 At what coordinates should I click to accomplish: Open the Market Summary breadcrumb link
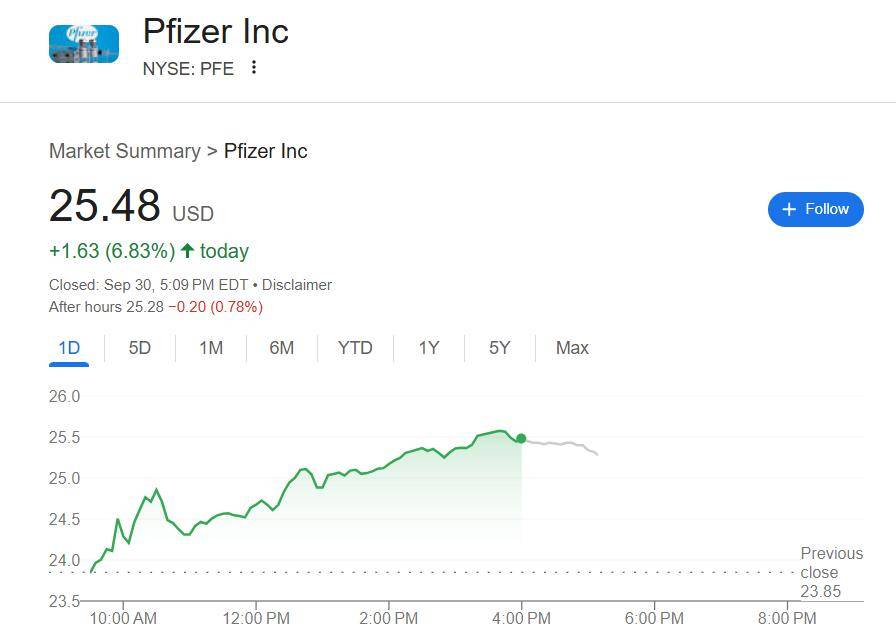(124, 151)
